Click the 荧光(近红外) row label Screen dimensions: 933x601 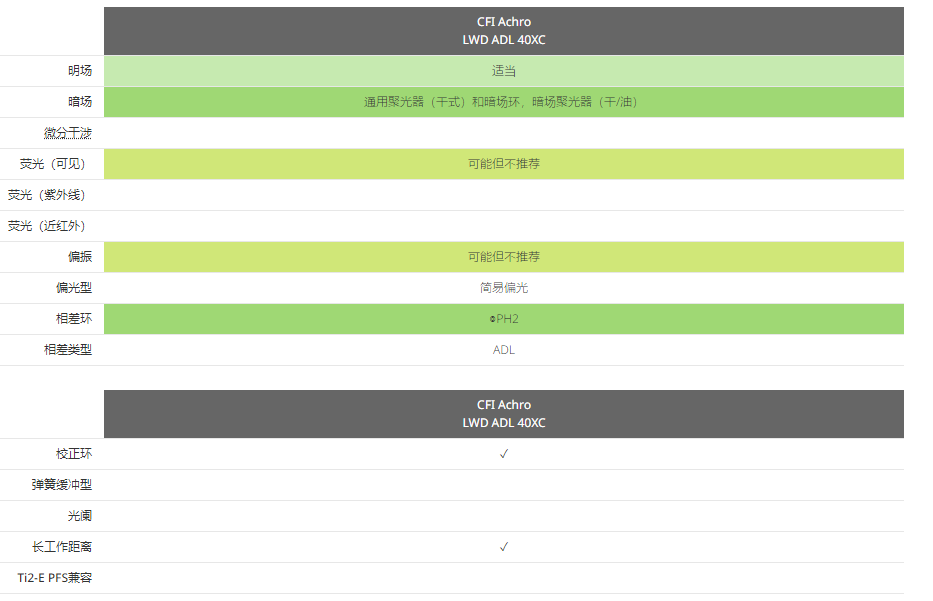click(47, 226)
